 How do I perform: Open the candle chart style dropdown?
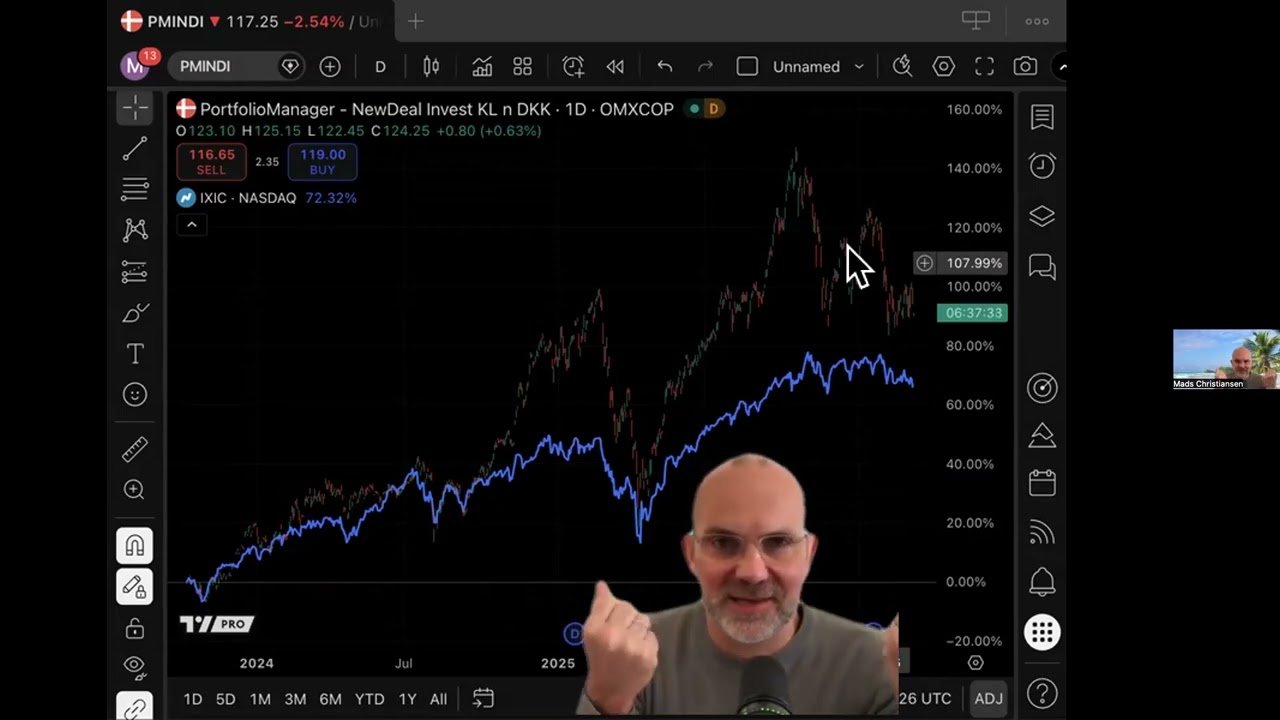[x=431, y=66]
